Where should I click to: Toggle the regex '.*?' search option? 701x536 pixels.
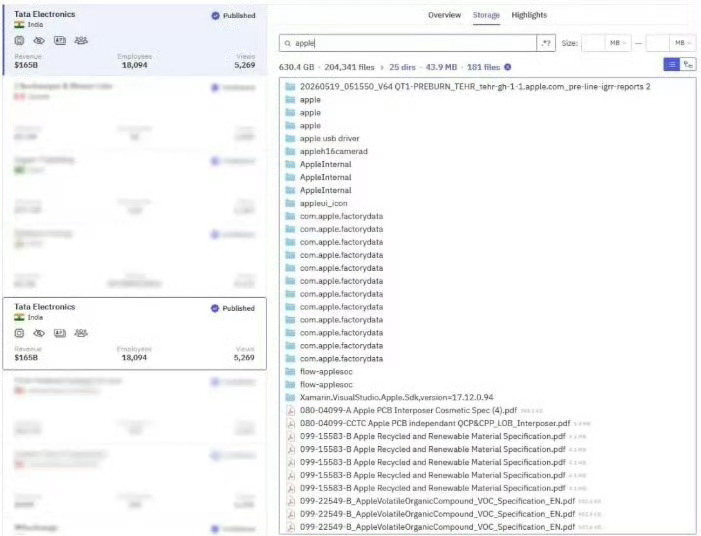[x=545, y=43]
